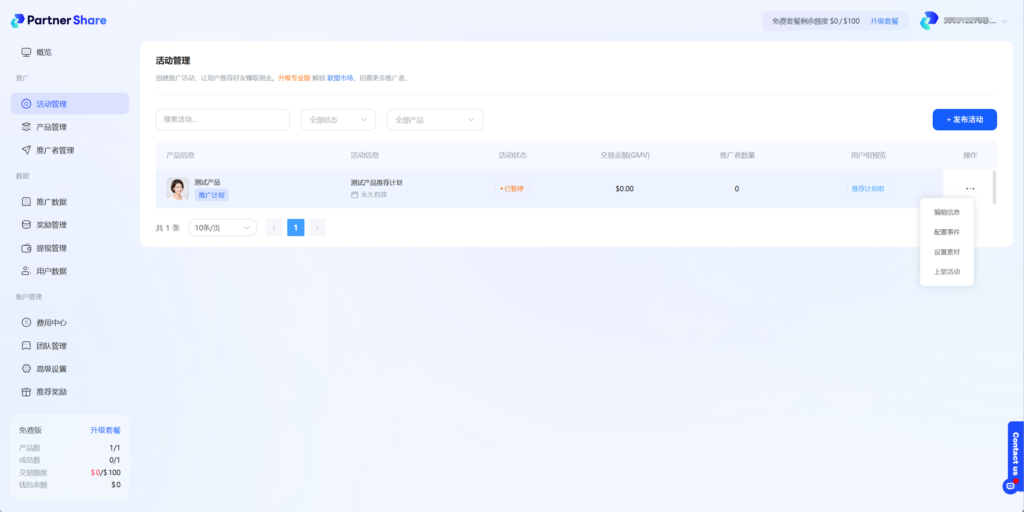
Task: Click the 测试产品 avatar thumbnail
Action: coord(178,188)
